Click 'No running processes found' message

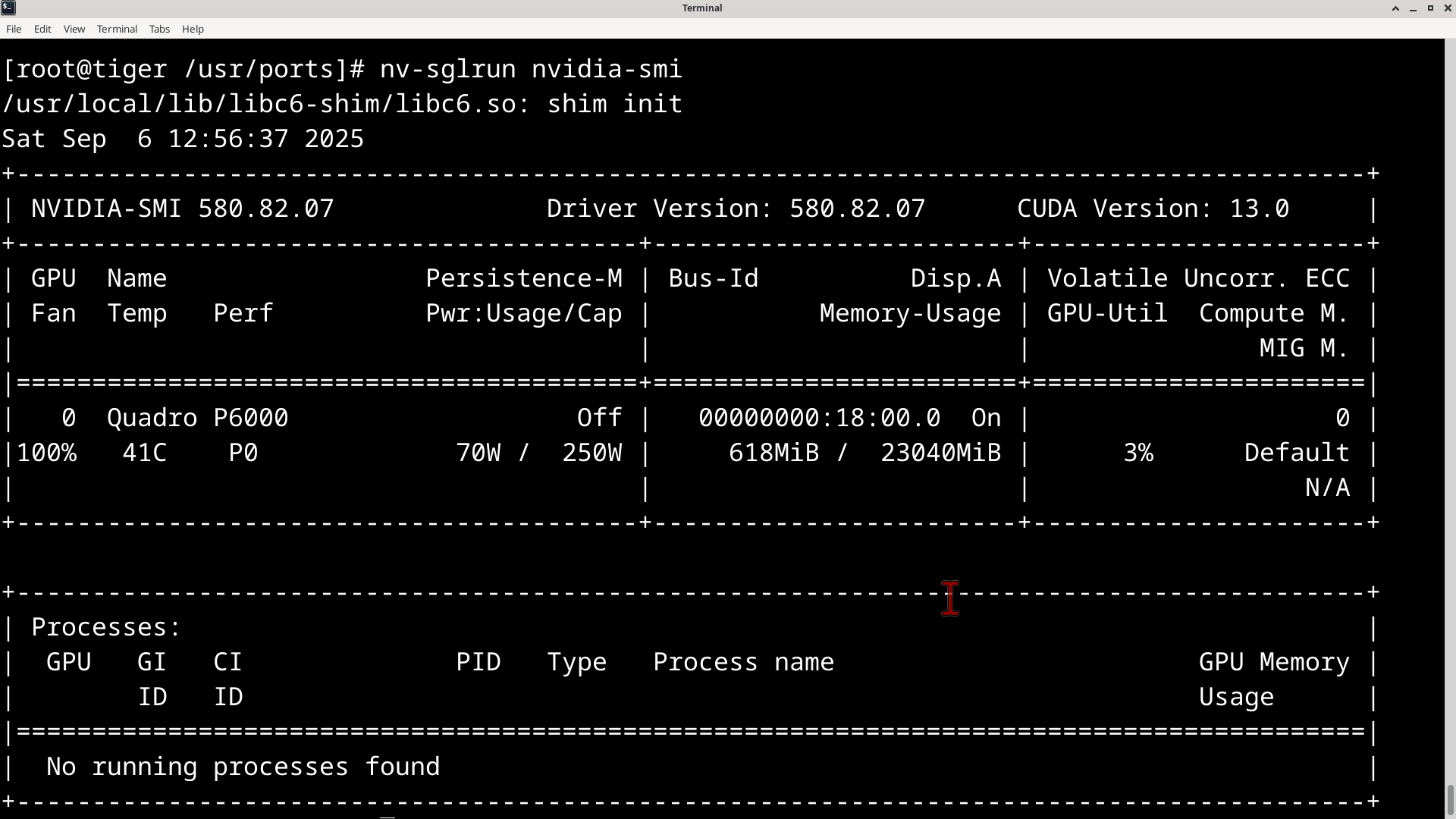tap(243, 767)
